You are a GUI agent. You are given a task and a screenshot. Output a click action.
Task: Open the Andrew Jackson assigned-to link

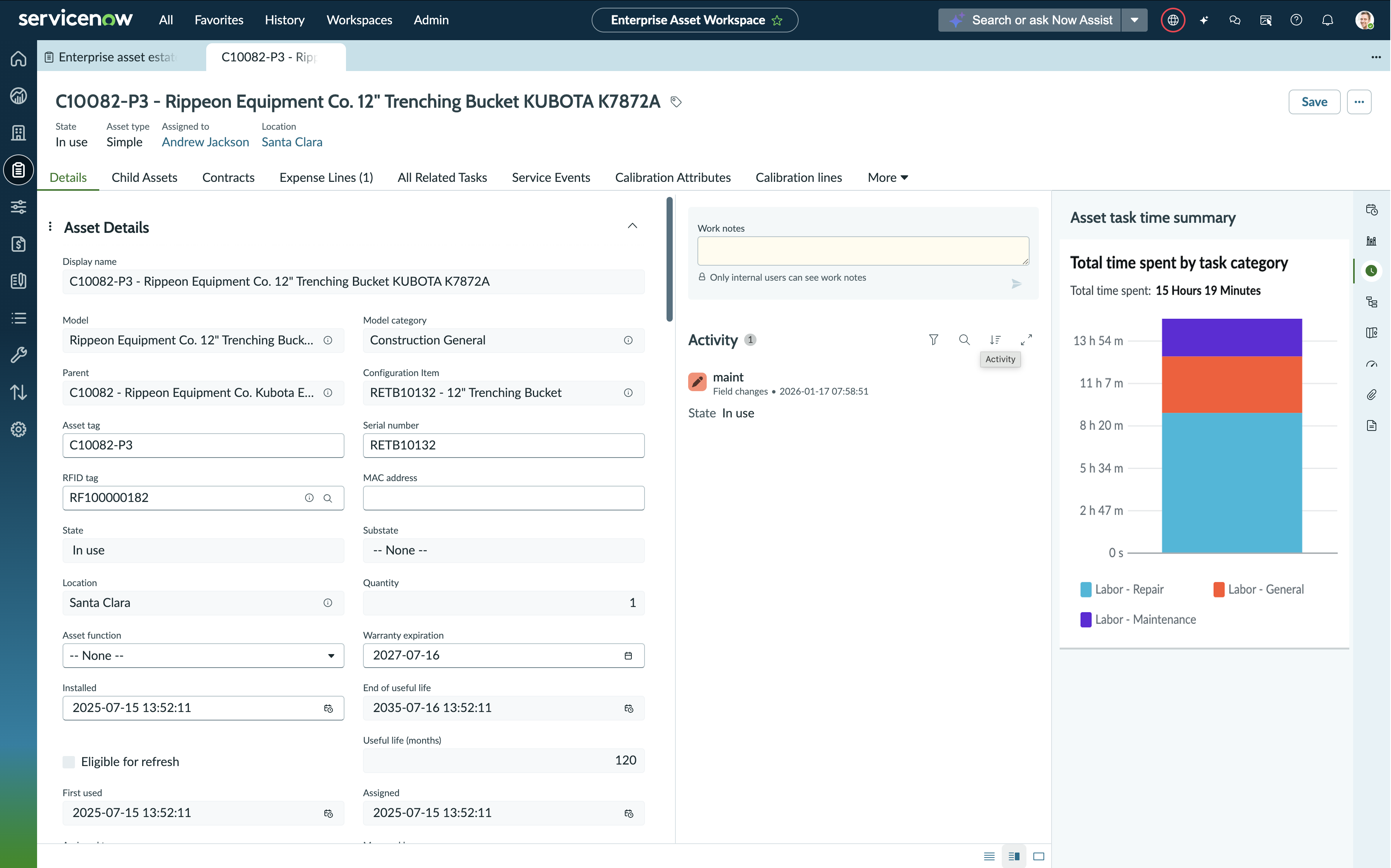[205, 142]
